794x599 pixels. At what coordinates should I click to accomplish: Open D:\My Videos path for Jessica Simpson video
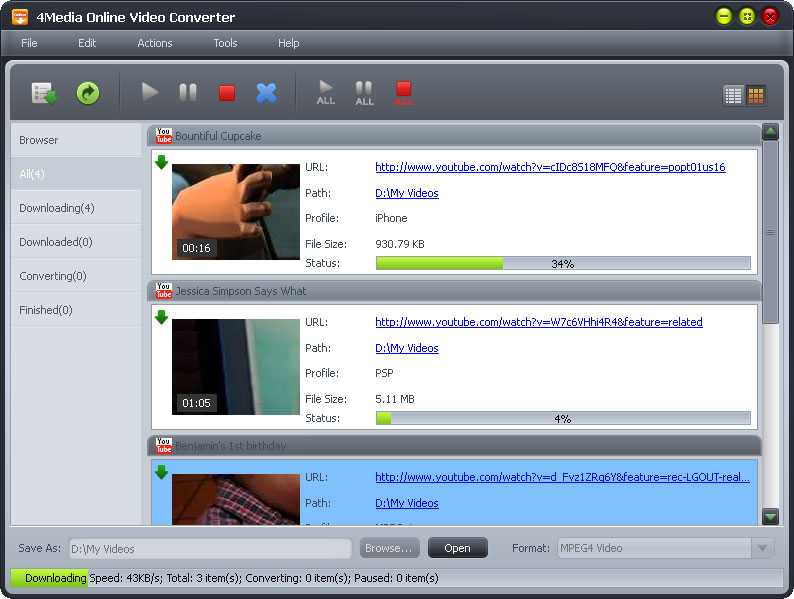[x=407, y=348]
